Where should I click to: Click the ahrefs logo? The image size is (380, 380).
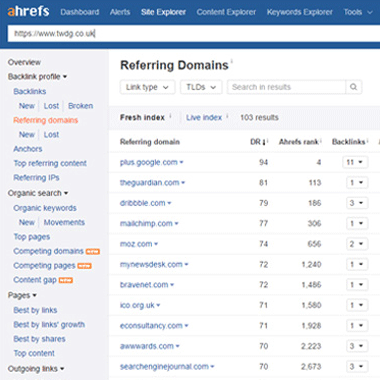click(x=28, y=11)
